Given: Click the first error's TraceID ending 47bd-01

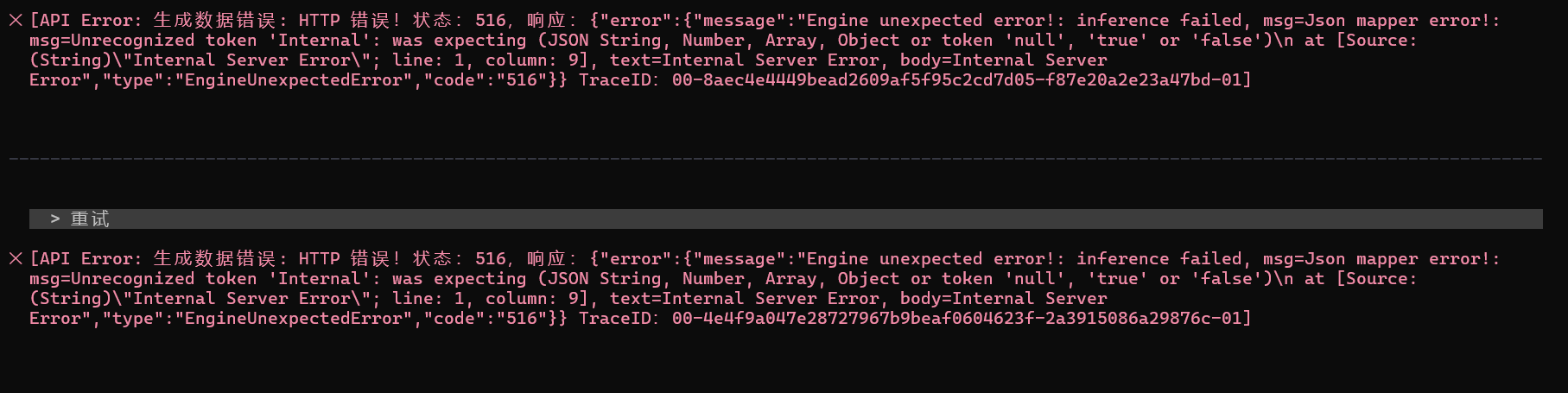Looking at the screenshot, I should (x=961, y=80).
